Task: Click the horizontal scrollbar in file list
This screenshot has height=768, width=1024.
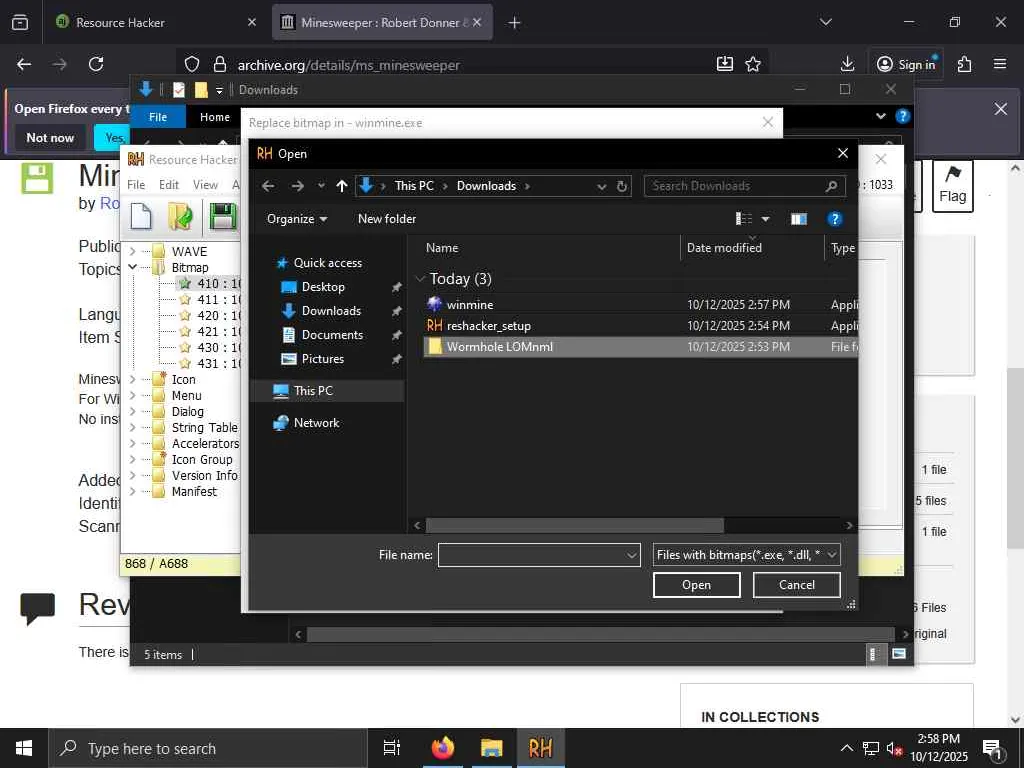Action: 575,525
